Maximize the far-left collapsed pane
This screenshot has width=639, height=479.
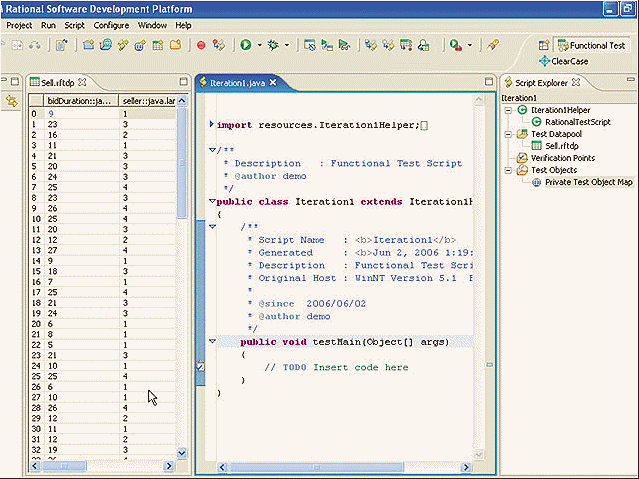click(x=15, y=82)
